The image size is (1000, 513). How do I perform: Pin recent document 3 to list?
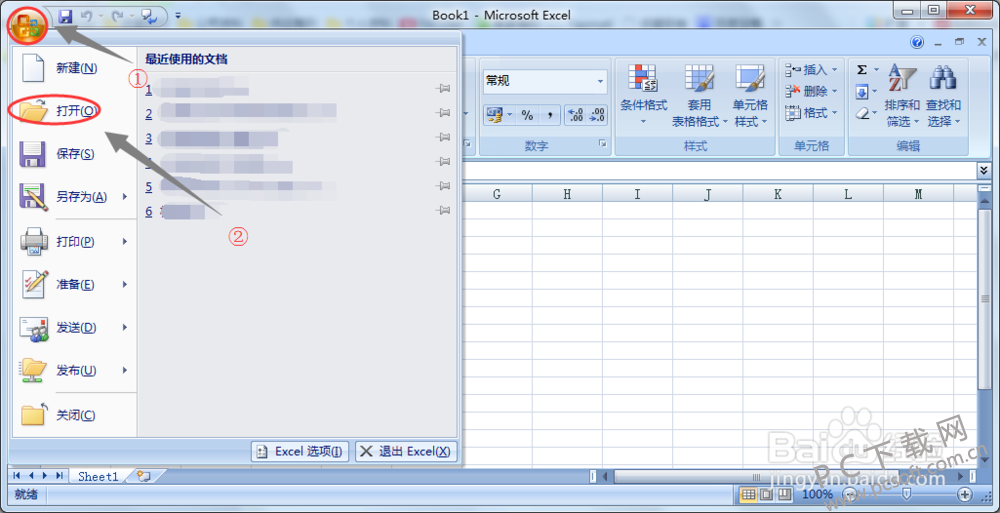pos(443,138)
